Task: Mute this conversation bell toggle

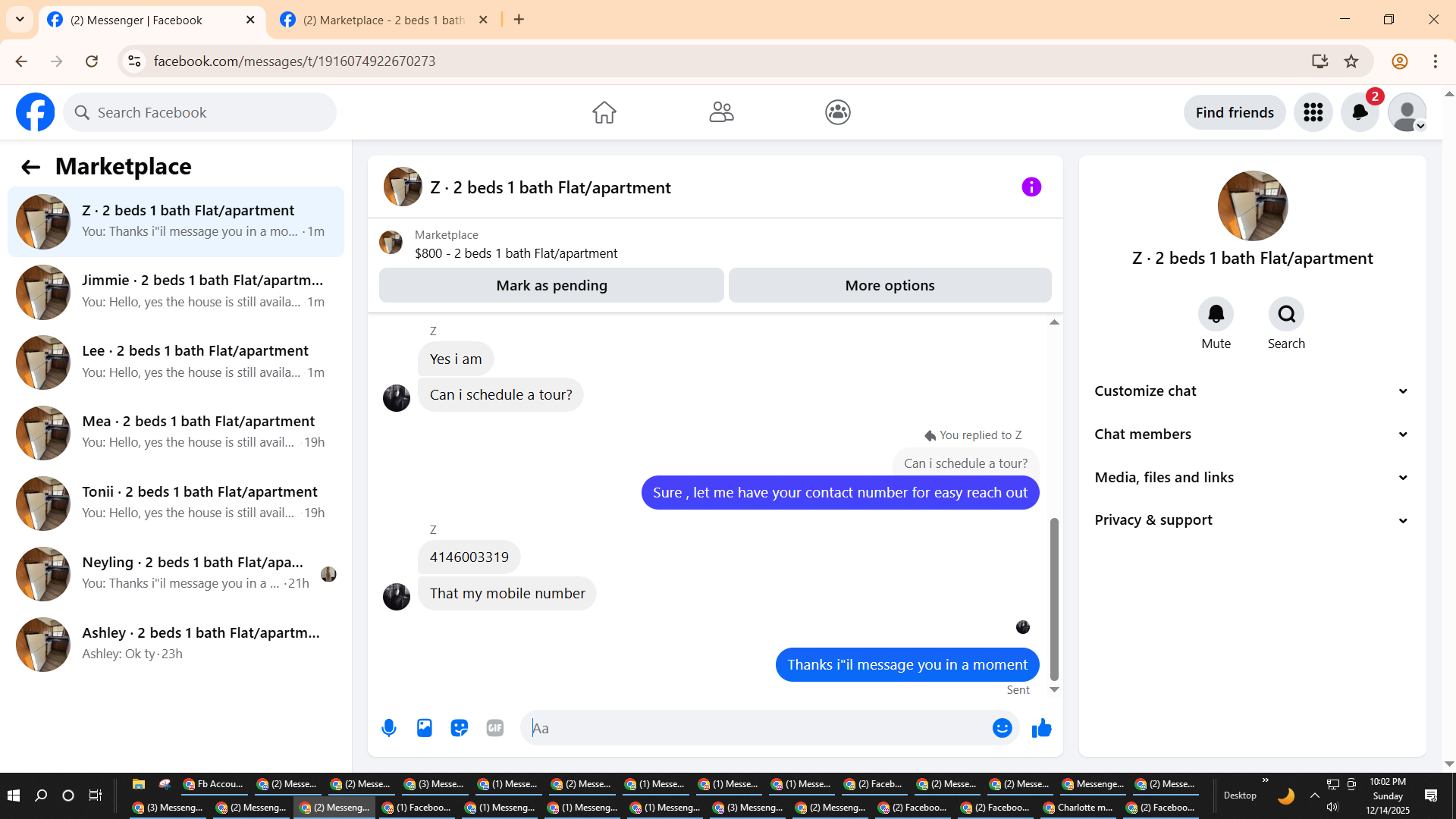Action: point(1216,314)
